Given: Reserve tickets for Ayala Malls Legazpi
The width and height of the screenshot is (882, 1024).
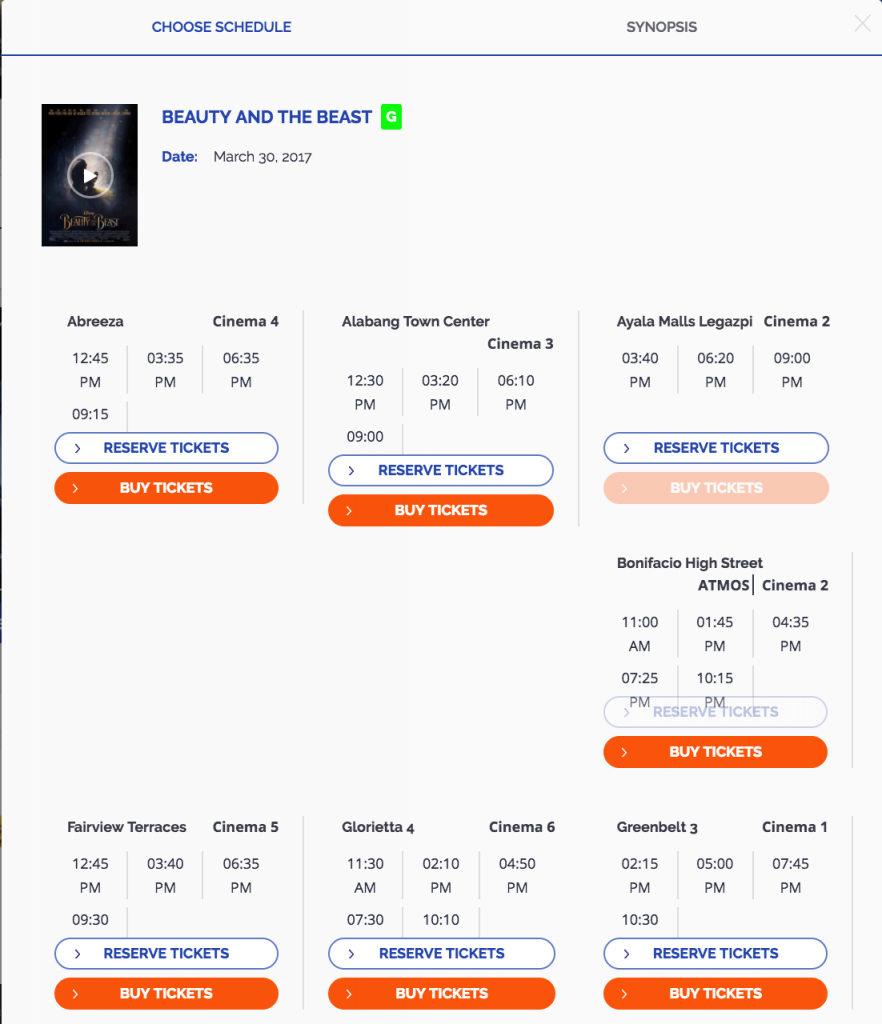Looking at the screenshot, I should pyautogui.click(x=716, y=448).
